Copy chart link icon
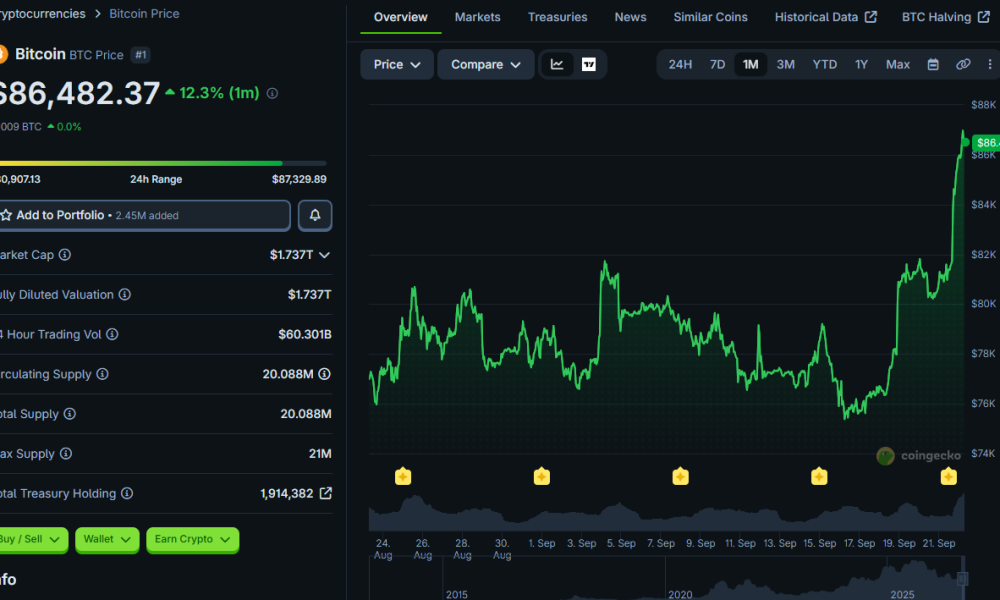Screen dimensions: 1000x600 [963, 64]
